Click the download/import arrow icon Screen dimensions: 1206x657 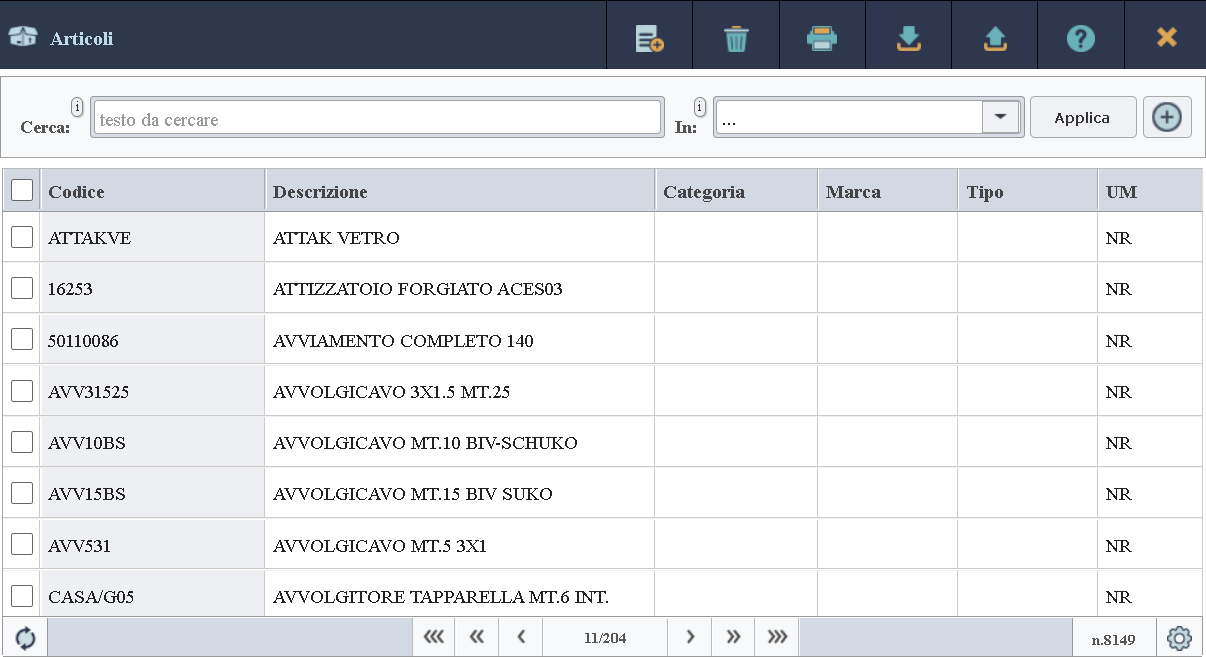(908, 38)
